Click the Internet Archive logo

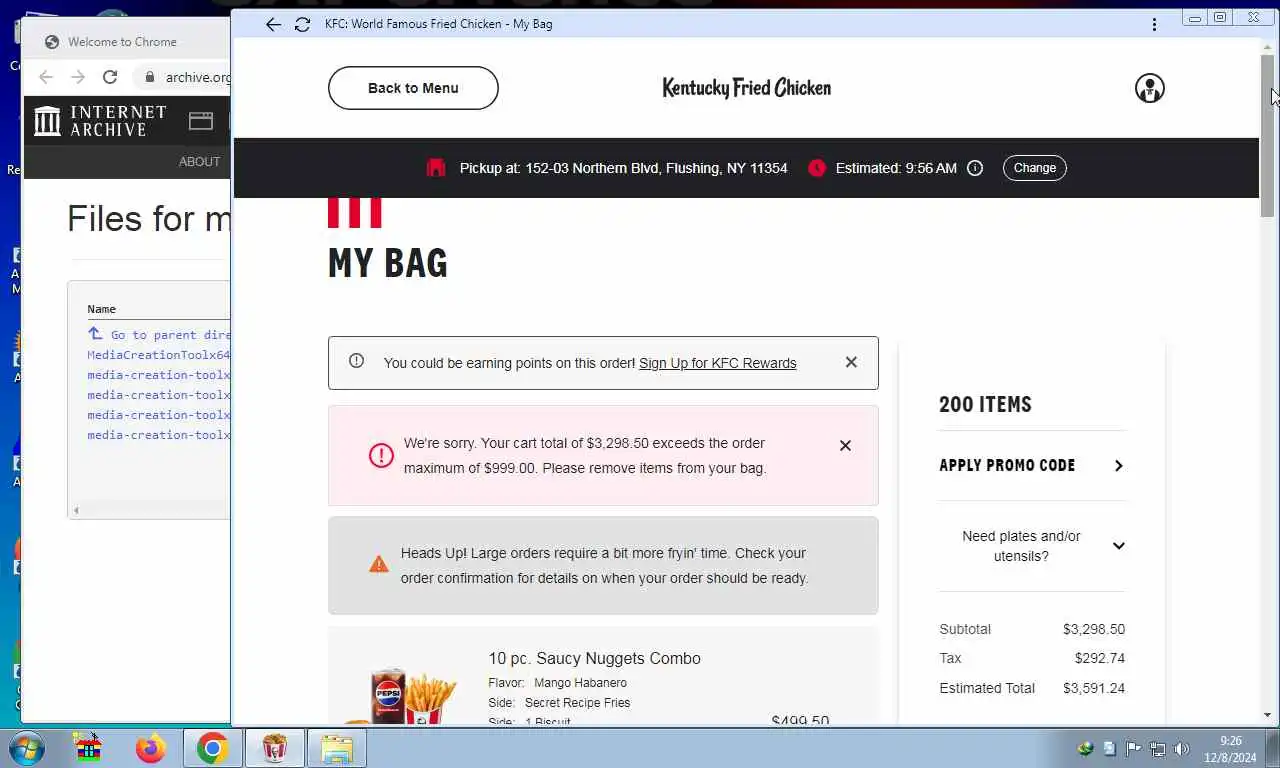[x=100, y=121]
